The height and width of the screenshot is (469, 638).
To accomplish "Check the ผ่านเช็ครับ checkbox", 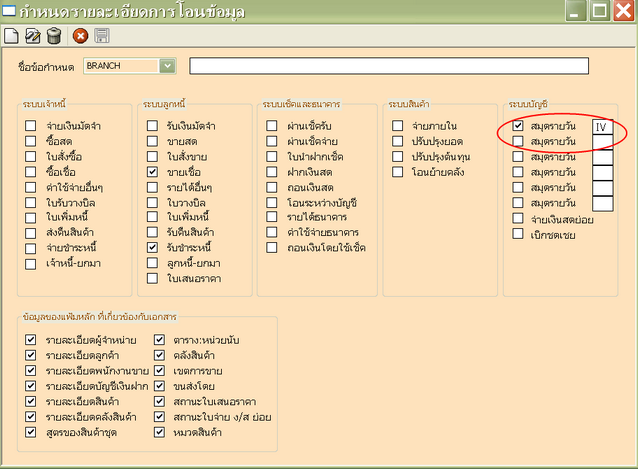I will (x=273, y=127).
